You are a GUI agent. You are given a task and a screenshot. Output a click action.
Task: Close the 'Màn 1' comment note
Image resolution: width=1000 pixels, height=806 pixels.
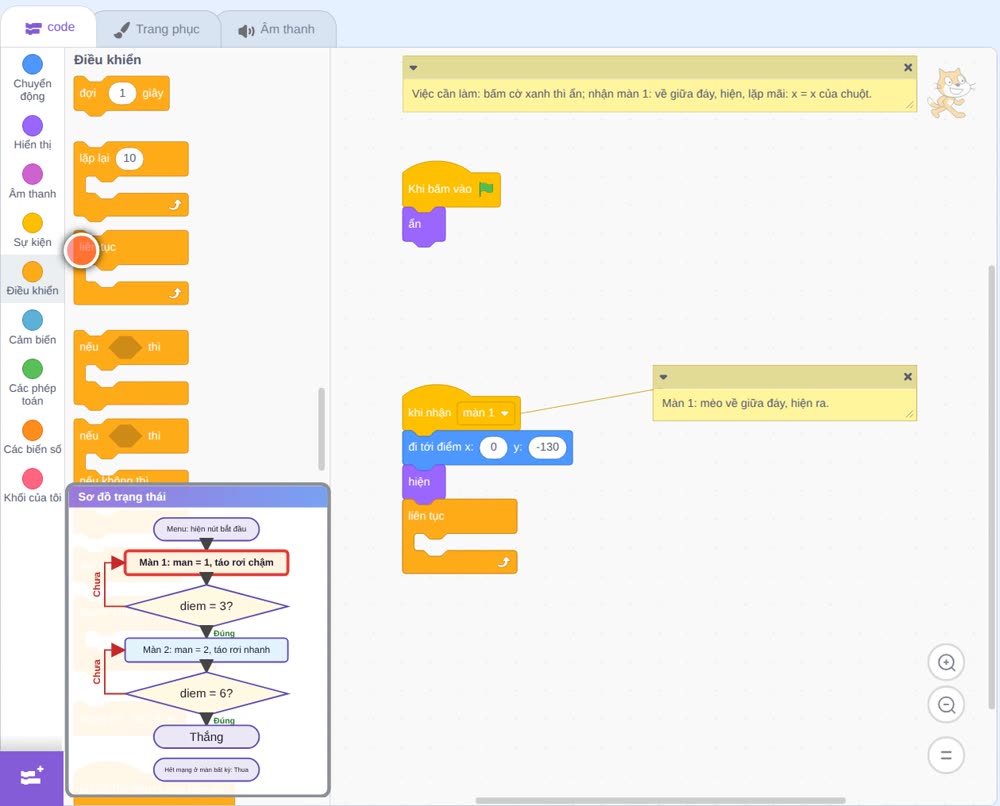pos(908,377)
